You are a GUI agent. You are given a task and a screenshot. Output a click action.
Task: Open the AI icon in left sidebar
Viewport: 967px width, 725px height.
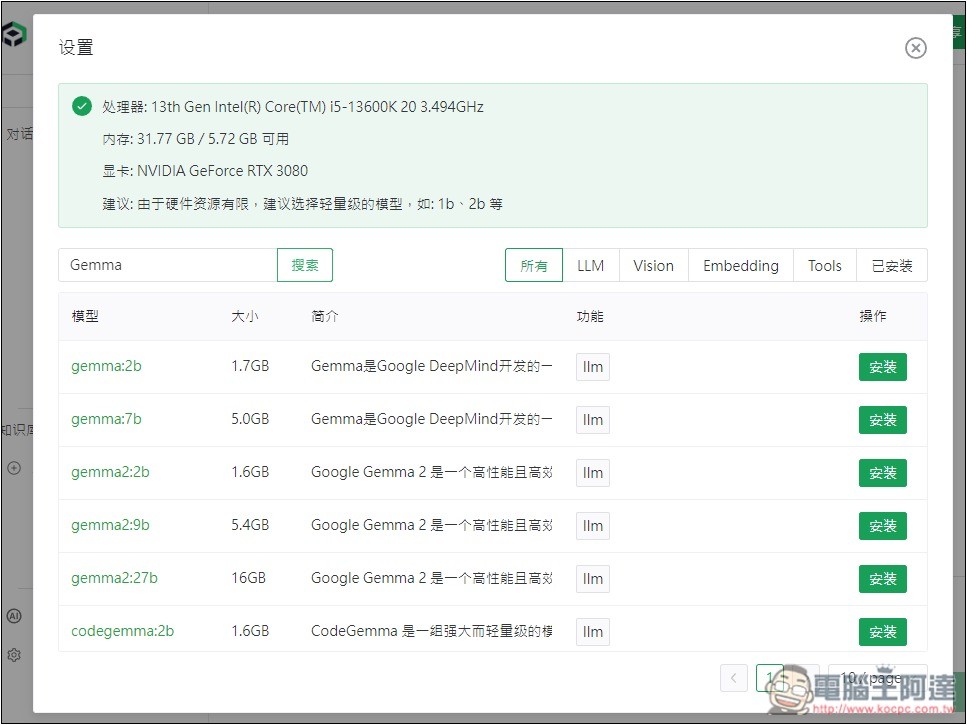(14, 615)
